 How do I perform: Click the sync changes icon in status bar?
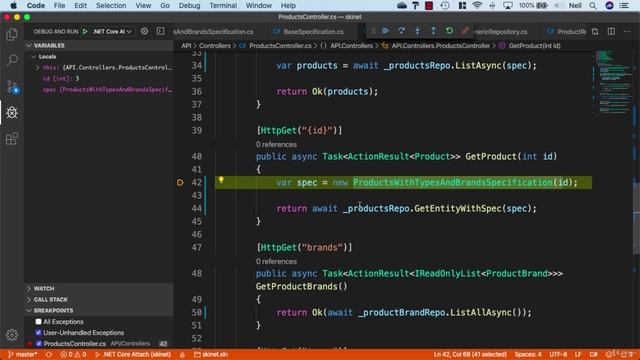(49, 354)
